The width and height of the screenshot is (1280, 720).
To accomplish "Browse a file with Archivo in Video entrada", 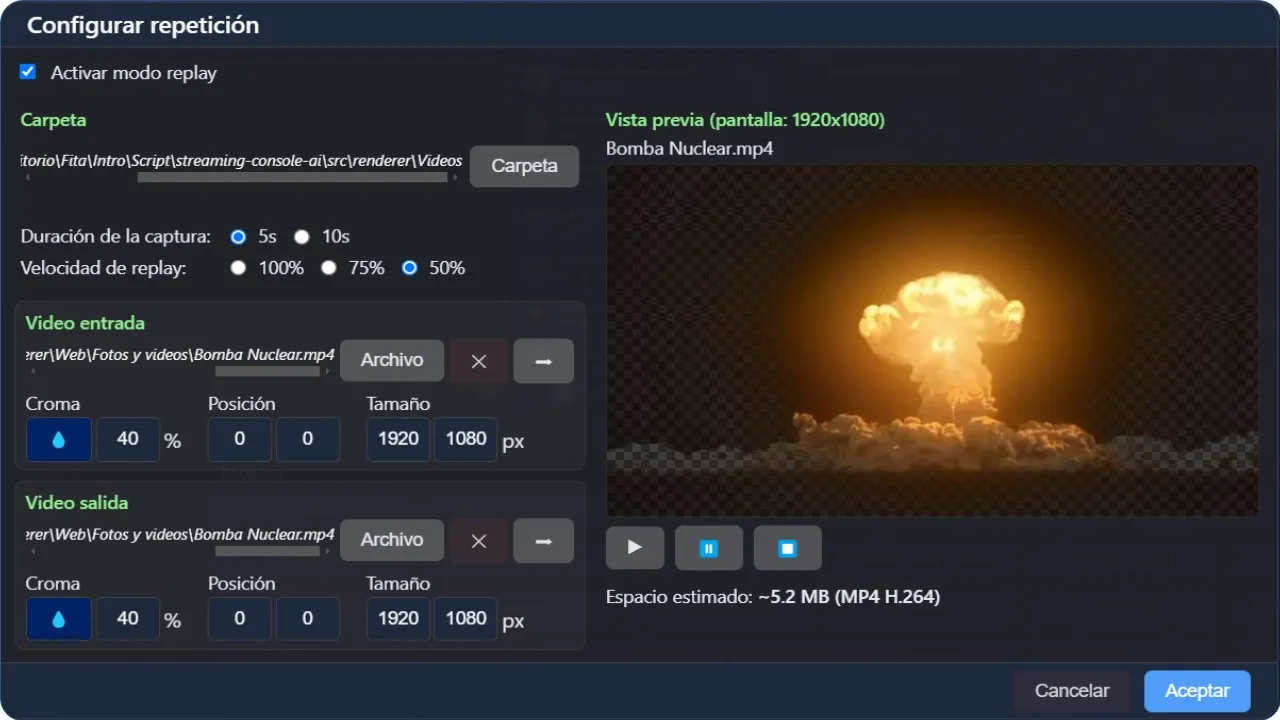I will pos(392,360).
